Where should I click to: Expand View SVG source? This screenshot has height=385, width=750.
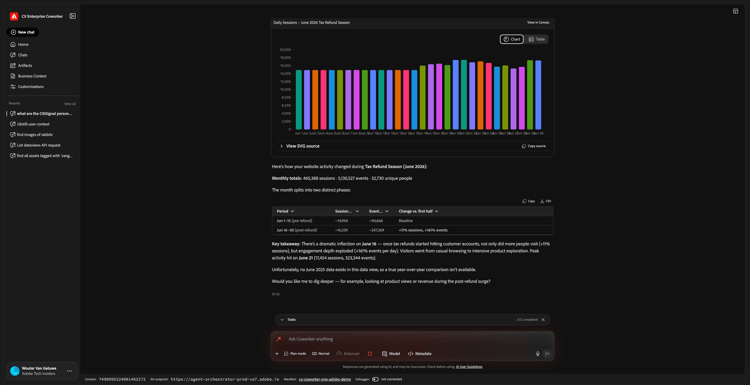300,146
